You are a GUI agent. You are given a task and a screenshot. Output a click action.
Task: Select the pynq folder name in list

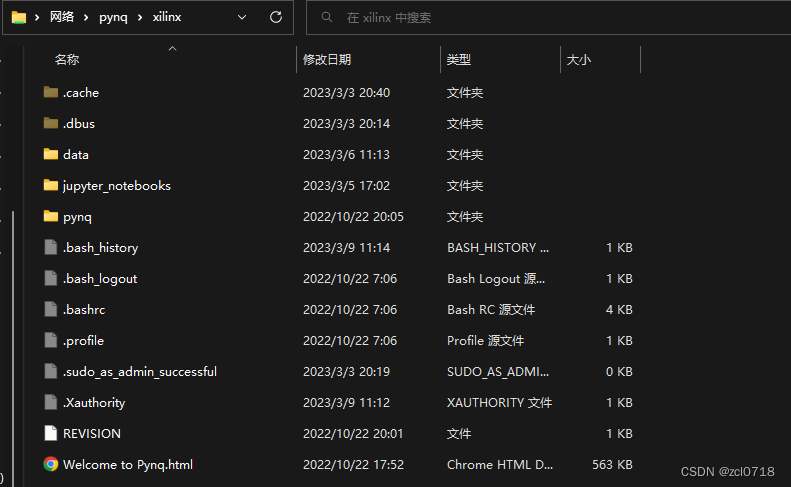tap(77, 218)
